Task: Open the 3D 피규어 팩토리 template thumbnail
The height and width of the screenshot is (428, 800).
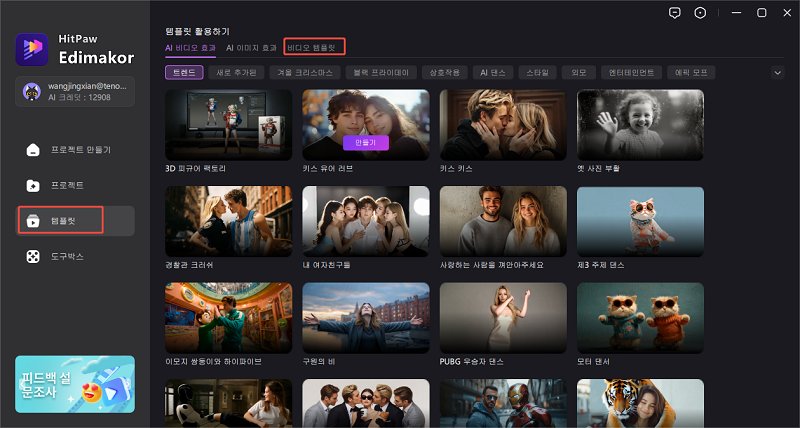Action: click(x=228, y=125)
